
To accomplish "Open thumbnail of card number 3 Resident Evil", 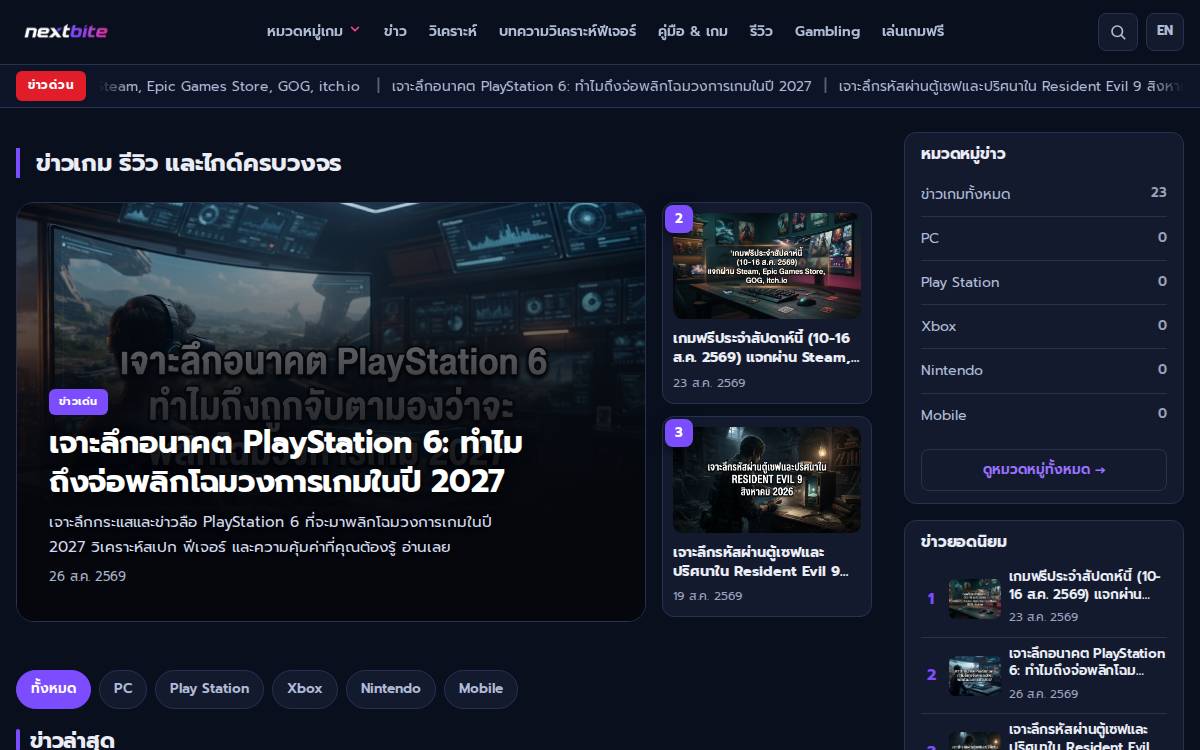I will pyautogui.click(x=767, y=480).
